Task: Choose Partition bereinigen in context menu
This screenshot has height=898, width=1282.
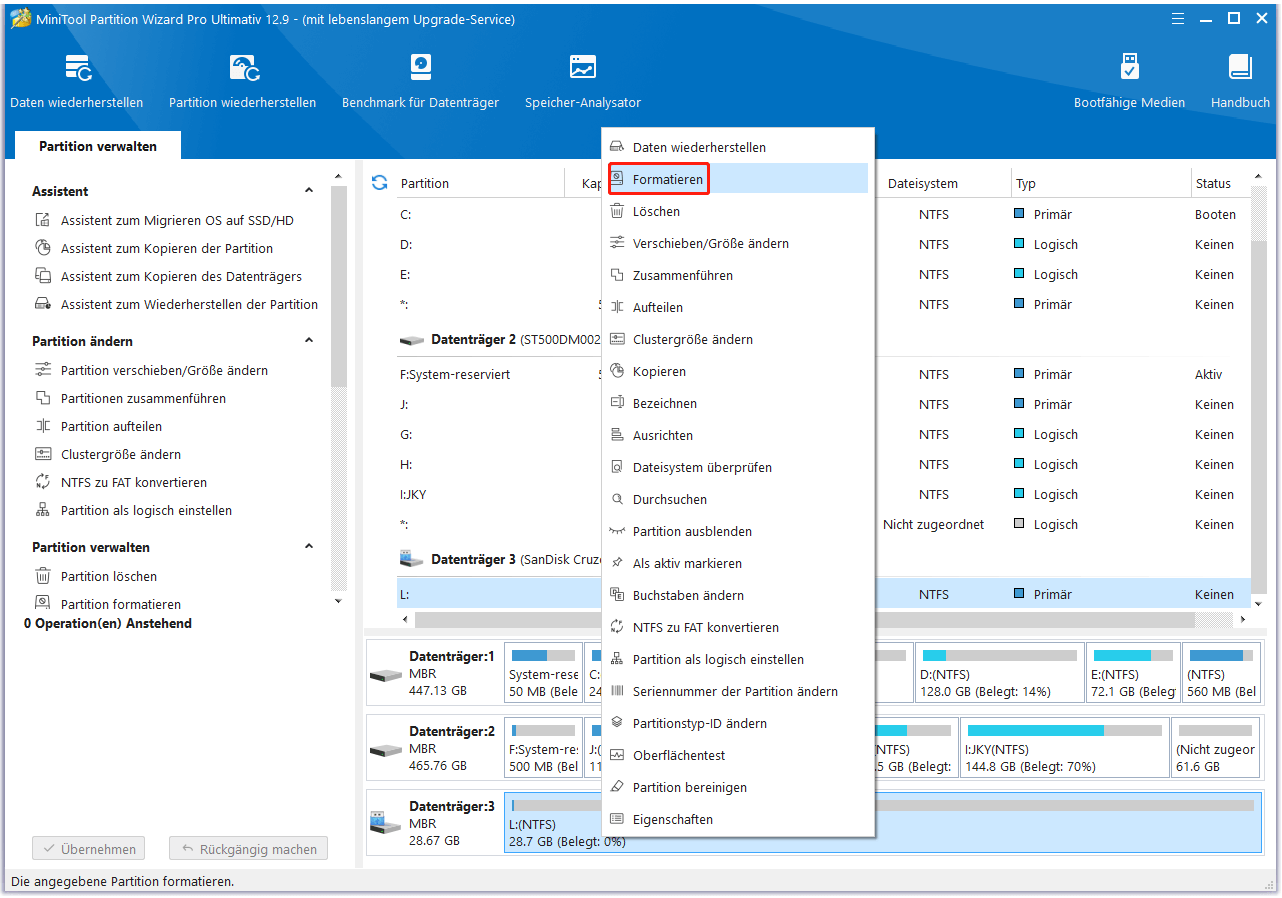Action: pos(738,787)
